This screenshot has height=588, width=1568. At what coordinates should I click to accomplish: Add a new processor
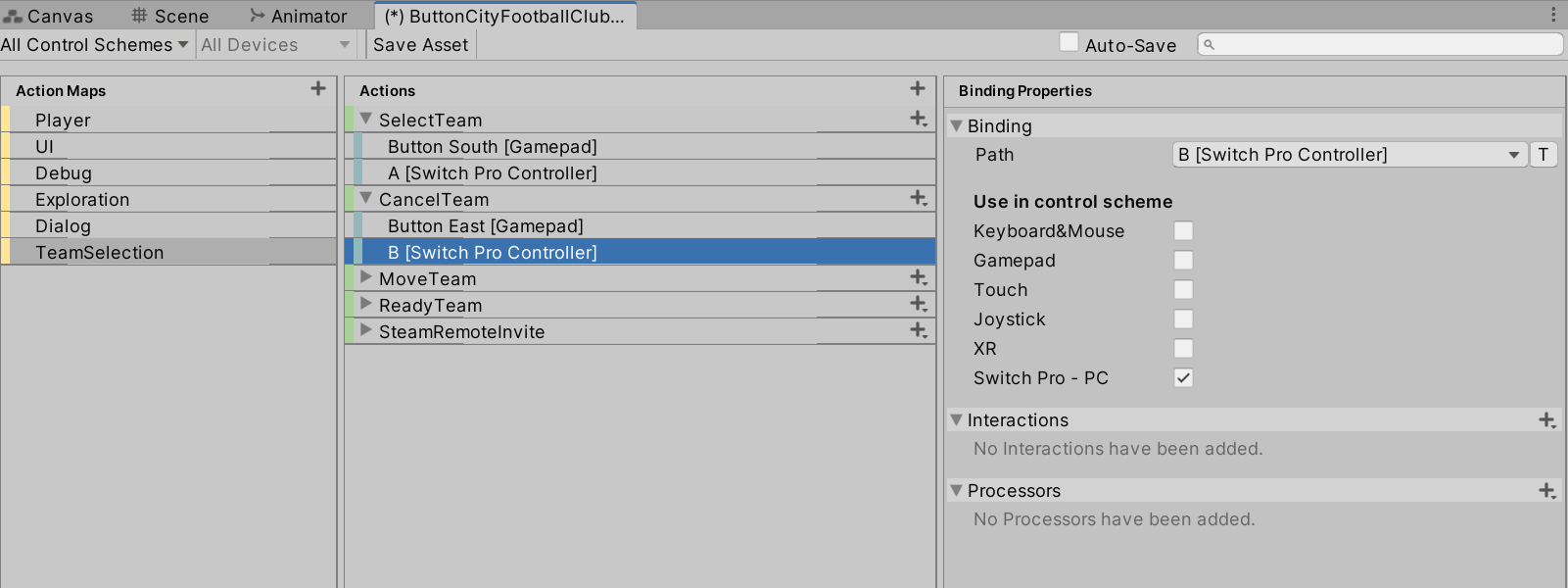[1546, 491]
